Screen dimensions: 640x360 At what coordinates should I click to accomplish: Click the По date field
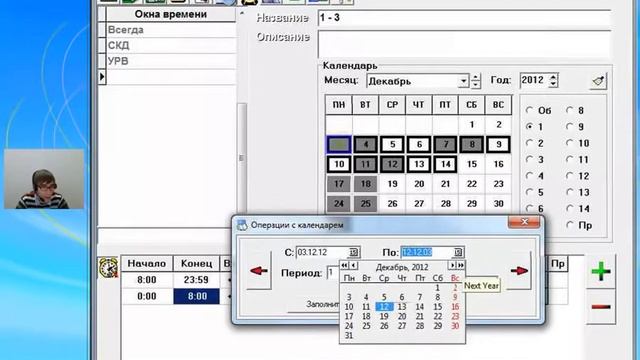(427, 252)
